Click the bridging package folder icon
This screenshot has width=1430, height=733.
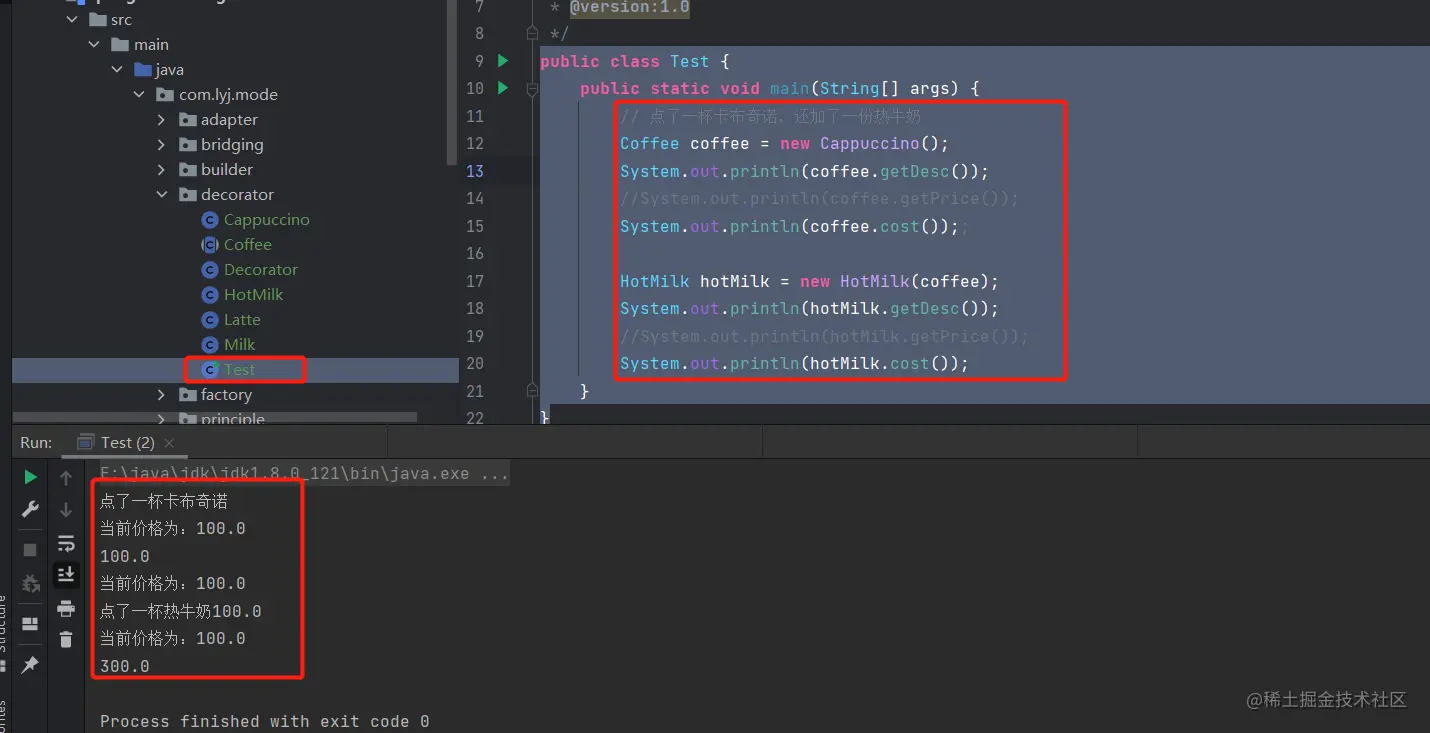click(x=187, y=145)
